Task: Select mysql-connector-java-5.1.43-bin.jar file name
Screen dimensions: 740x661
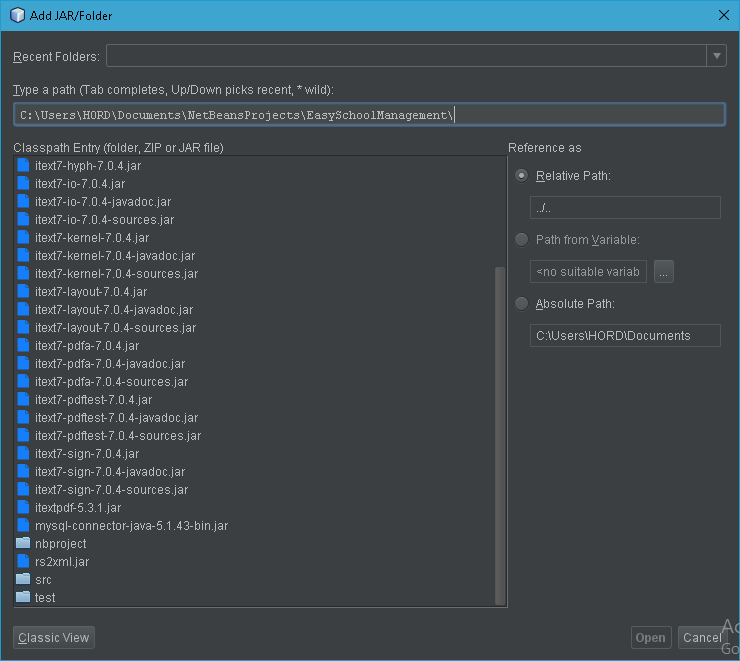Action: pos(131,526)
